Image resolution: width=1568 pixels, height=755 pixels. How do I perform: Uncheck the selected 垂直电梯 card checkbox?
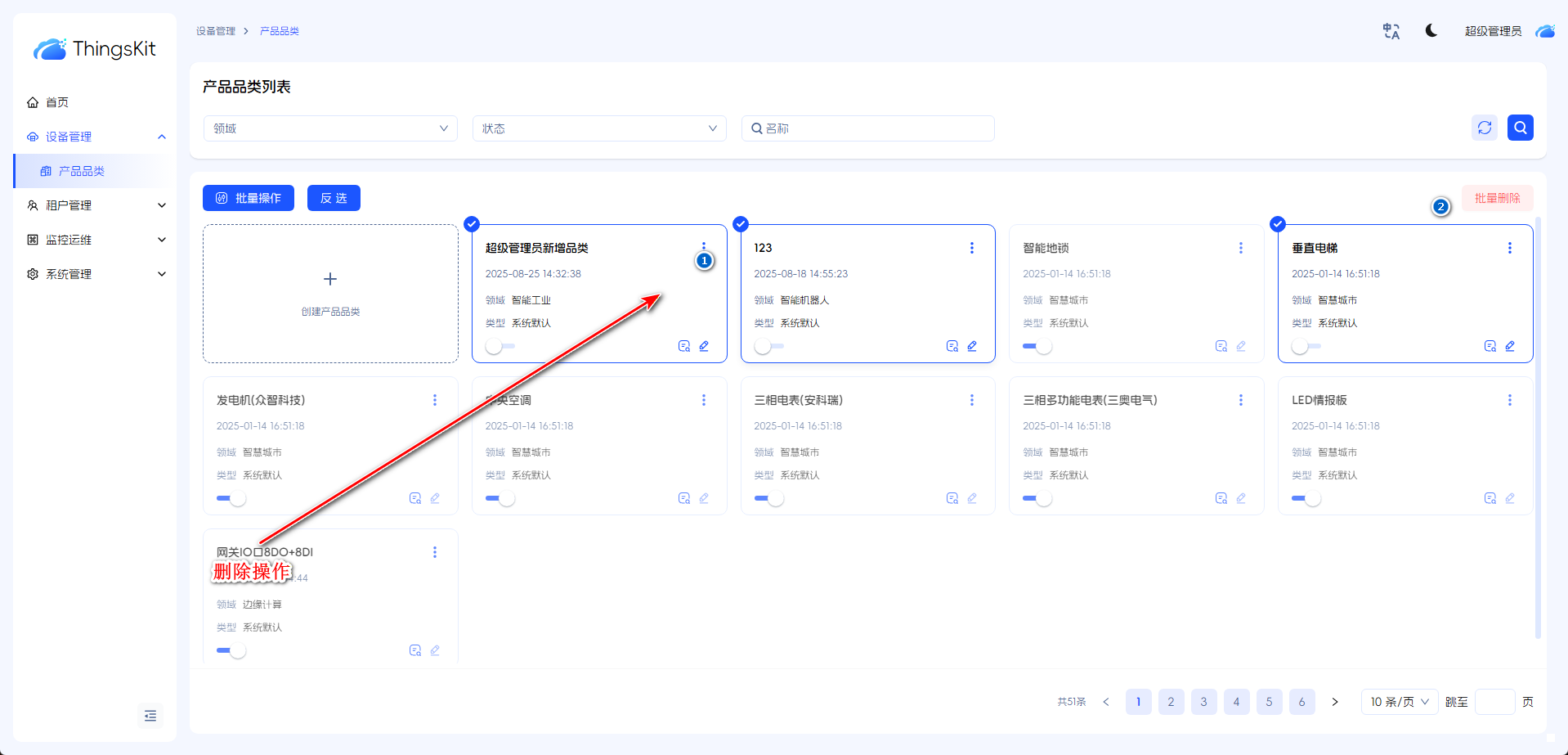click(1278, 224)
